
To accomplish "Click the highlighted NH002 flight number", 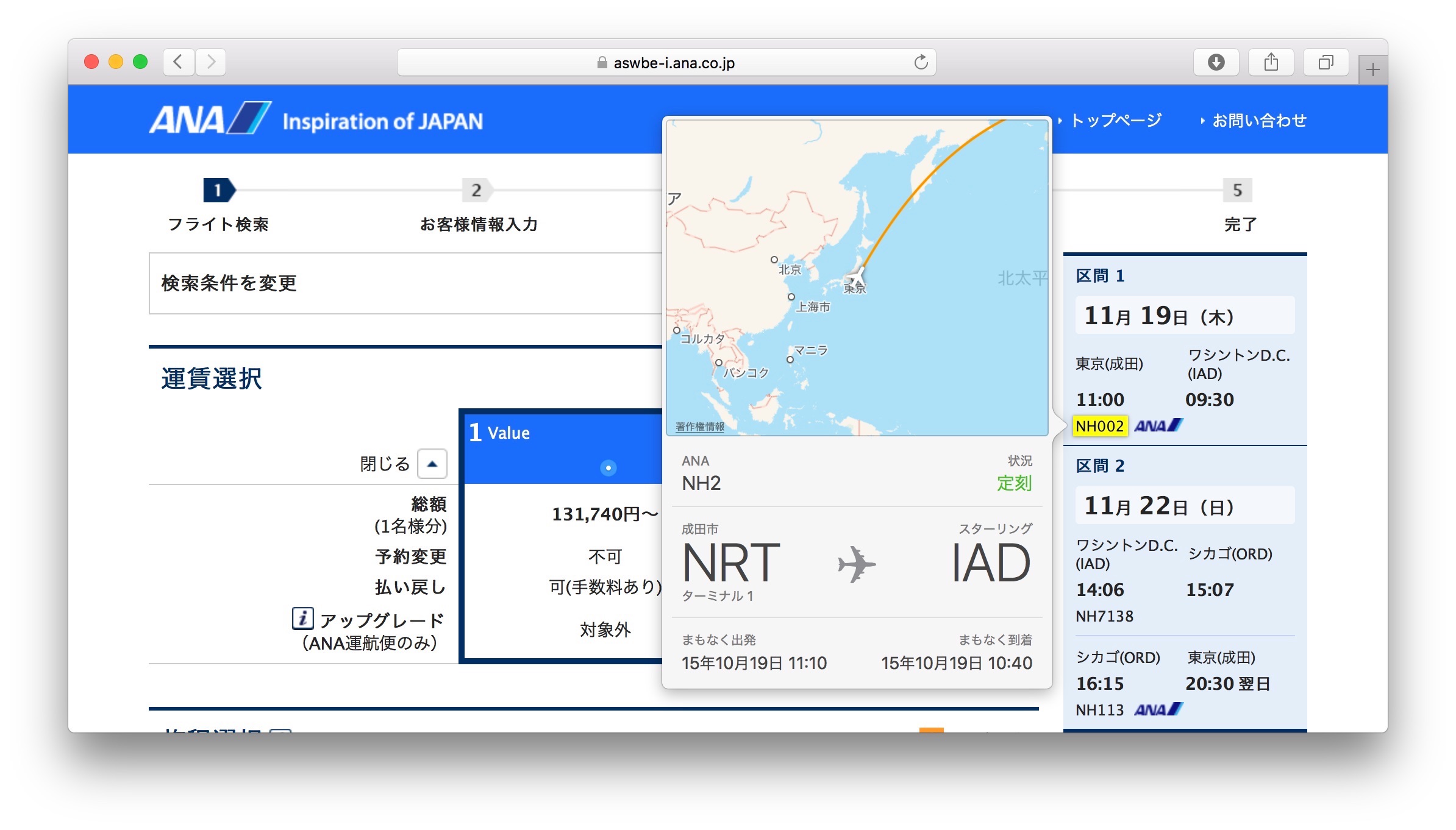I will tap(1099, 426).
